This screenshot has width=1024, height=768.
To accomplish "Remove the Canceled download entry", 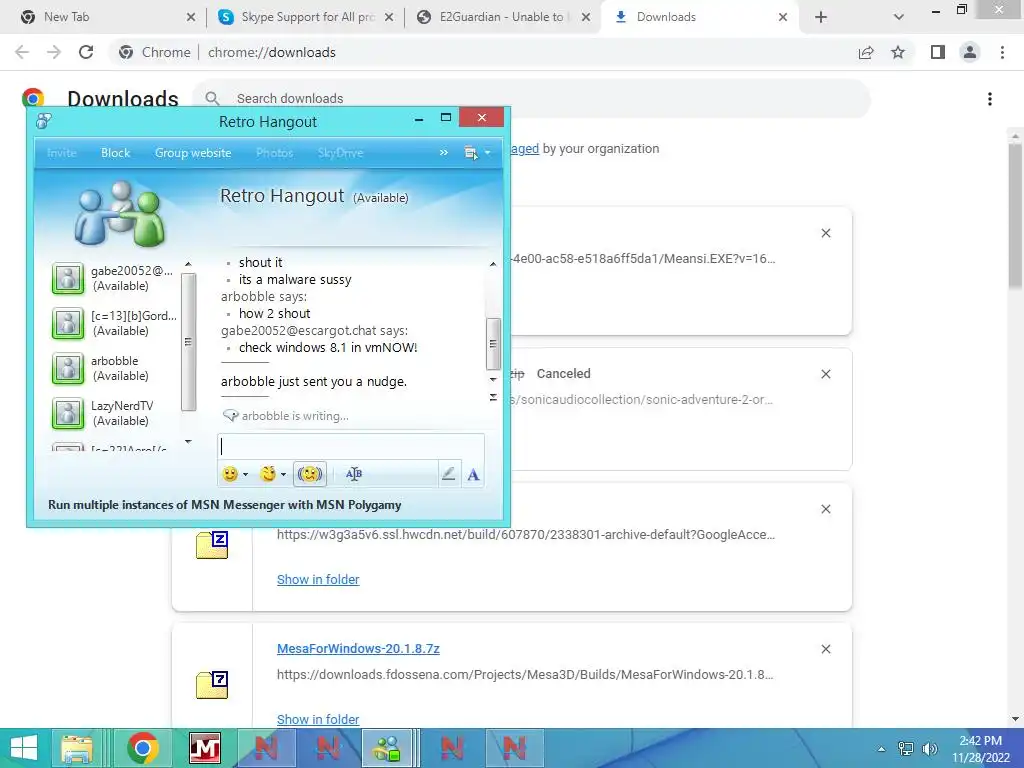I will pyautogui.click(x=825, y=374).
